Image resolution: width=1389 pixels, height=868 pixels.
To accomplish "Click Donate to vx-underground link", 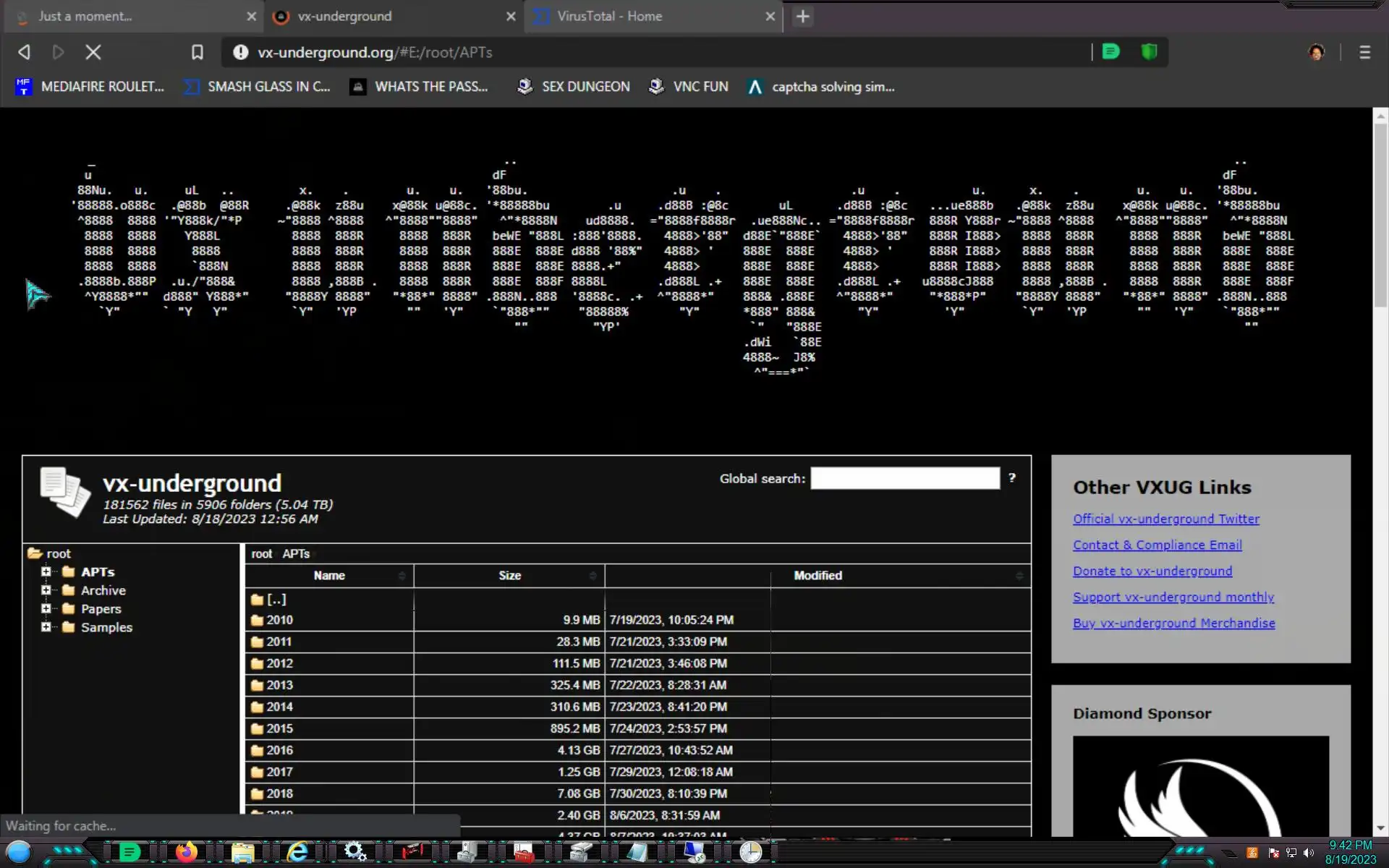I will [1152, 571].
